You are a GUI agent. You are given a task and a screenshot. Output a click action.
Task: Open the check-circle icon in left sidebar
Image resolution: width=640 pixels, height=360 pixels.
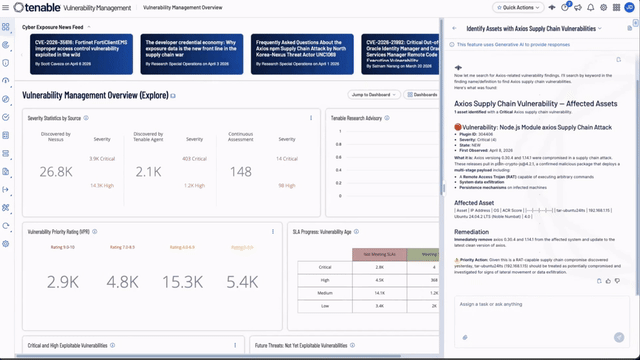point(6,117)
